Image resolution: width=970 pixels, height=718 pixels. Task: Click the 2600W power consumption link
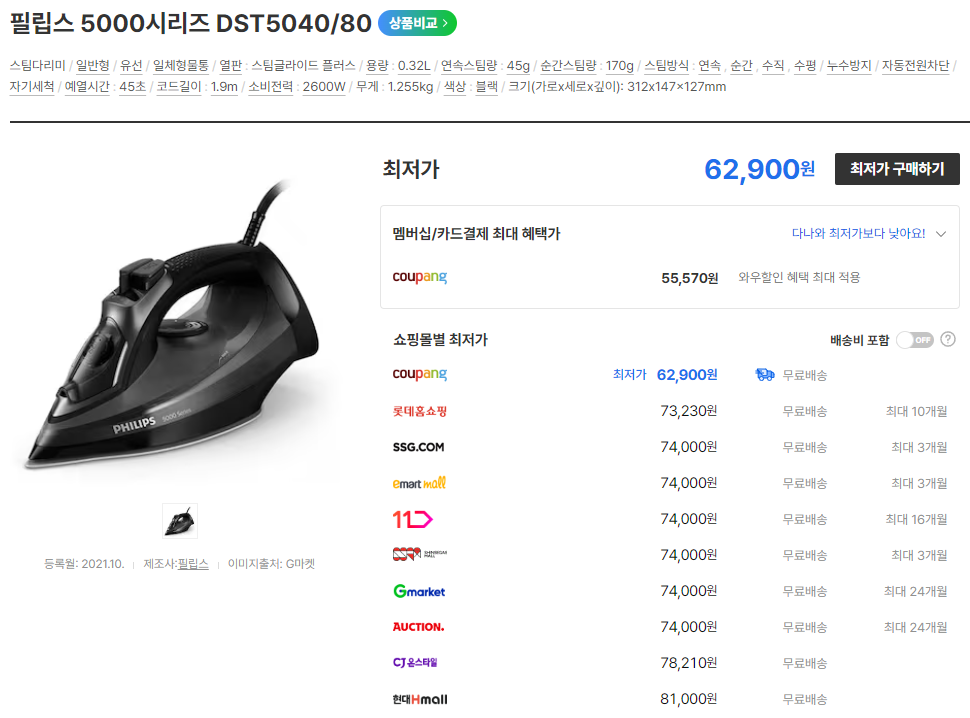324,87
